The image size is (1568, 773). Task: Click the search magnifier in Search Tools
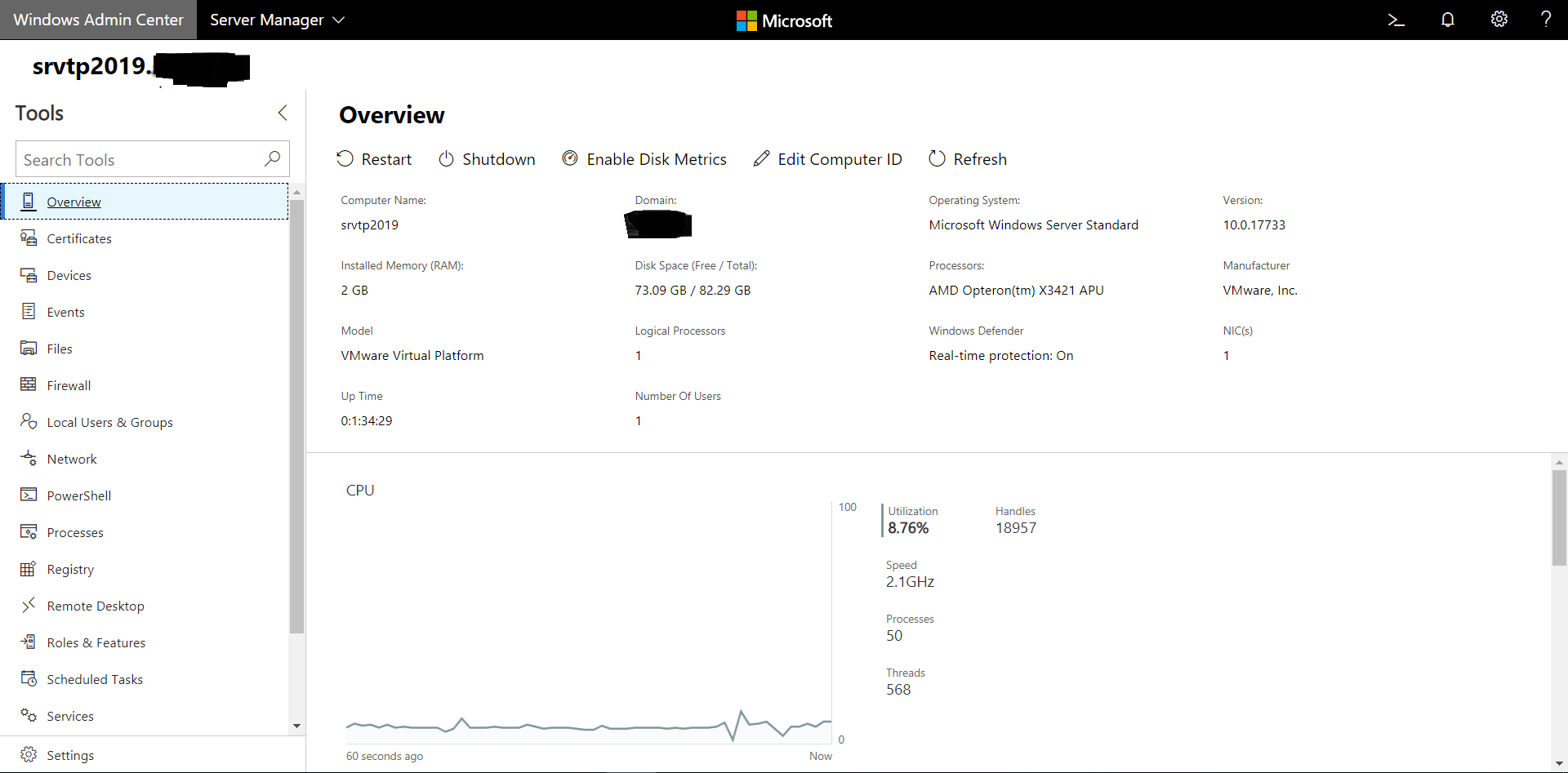click(x=272, y=159)
